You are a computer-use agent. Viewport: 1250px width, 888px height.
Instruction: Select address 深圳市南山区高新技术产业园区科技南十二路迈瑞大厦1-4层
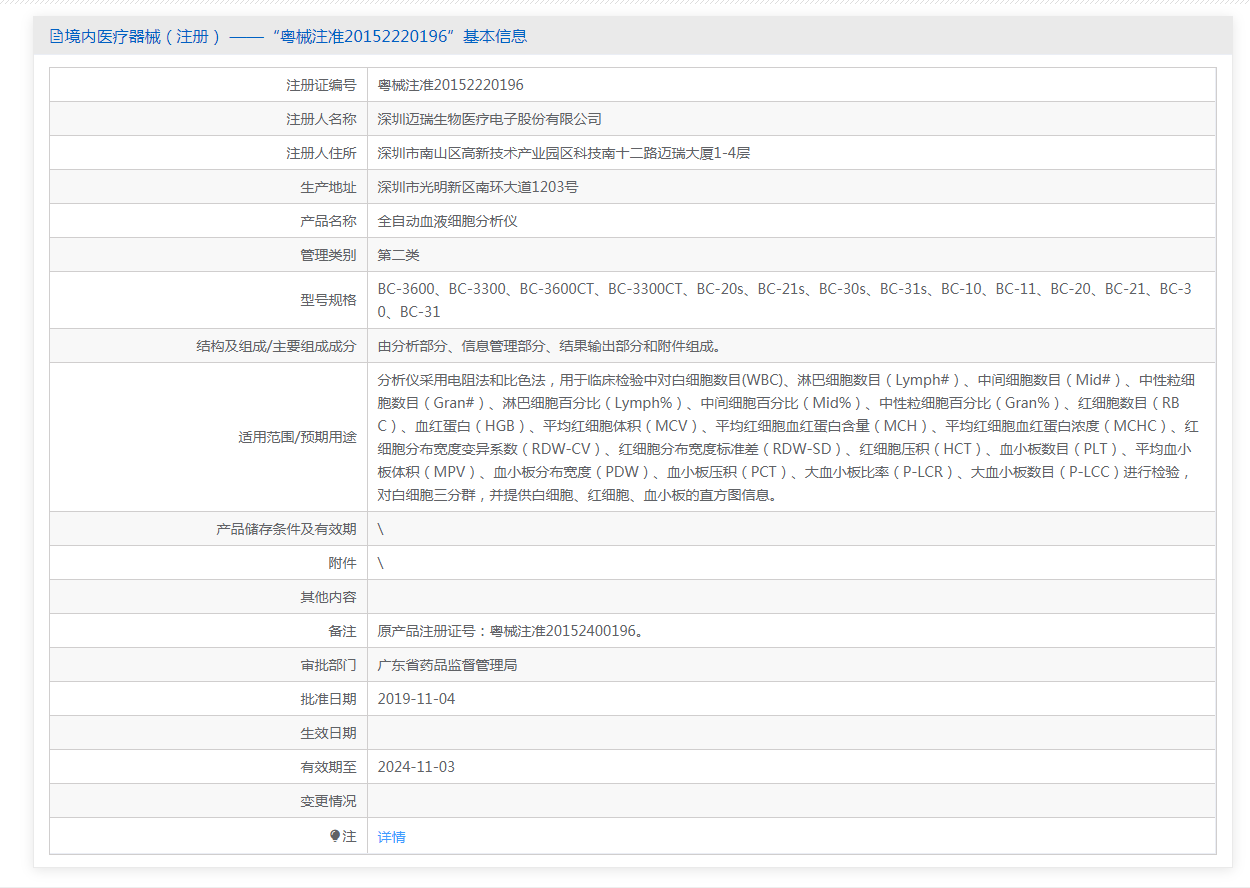(564, 153)
